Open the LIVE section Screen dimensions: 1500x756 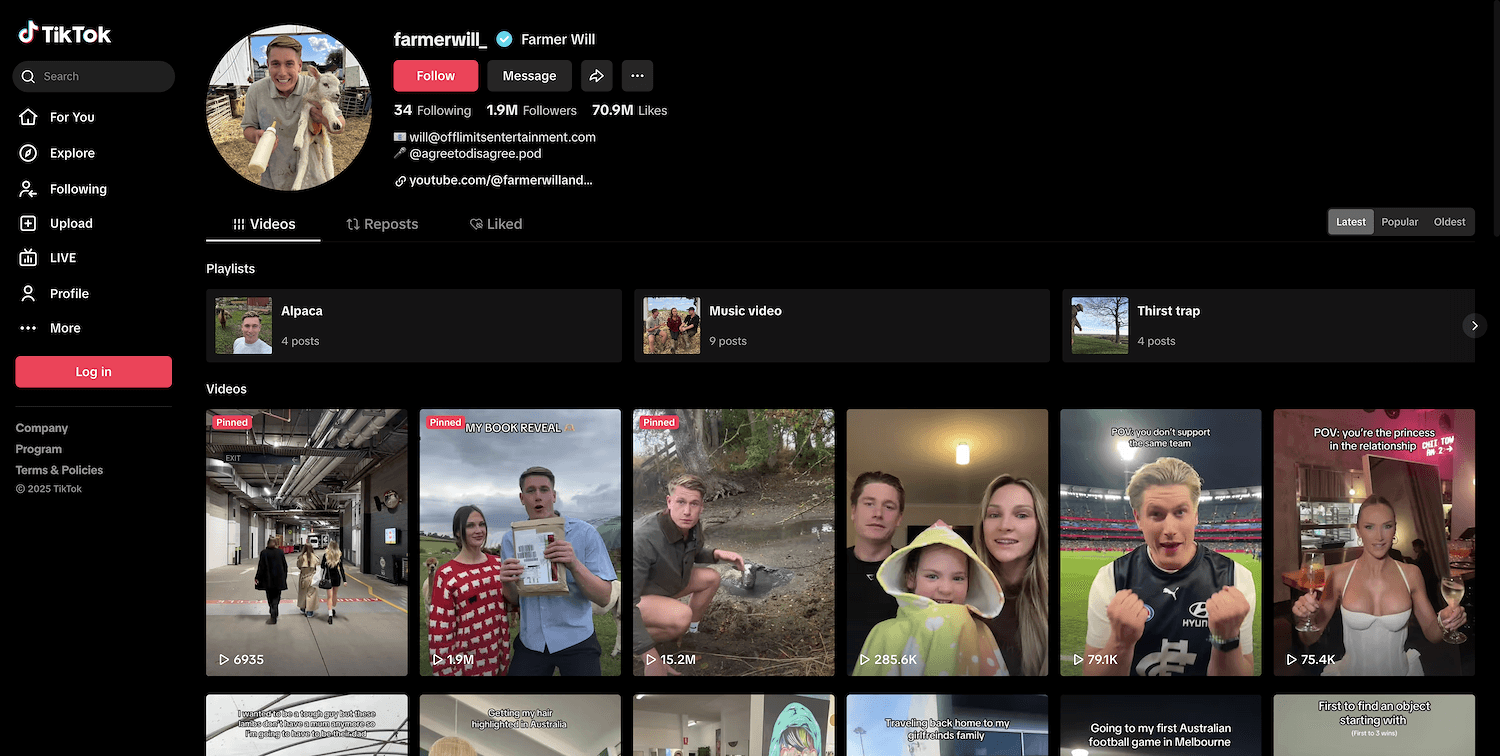pyautogui.click(x=62, y=258)
